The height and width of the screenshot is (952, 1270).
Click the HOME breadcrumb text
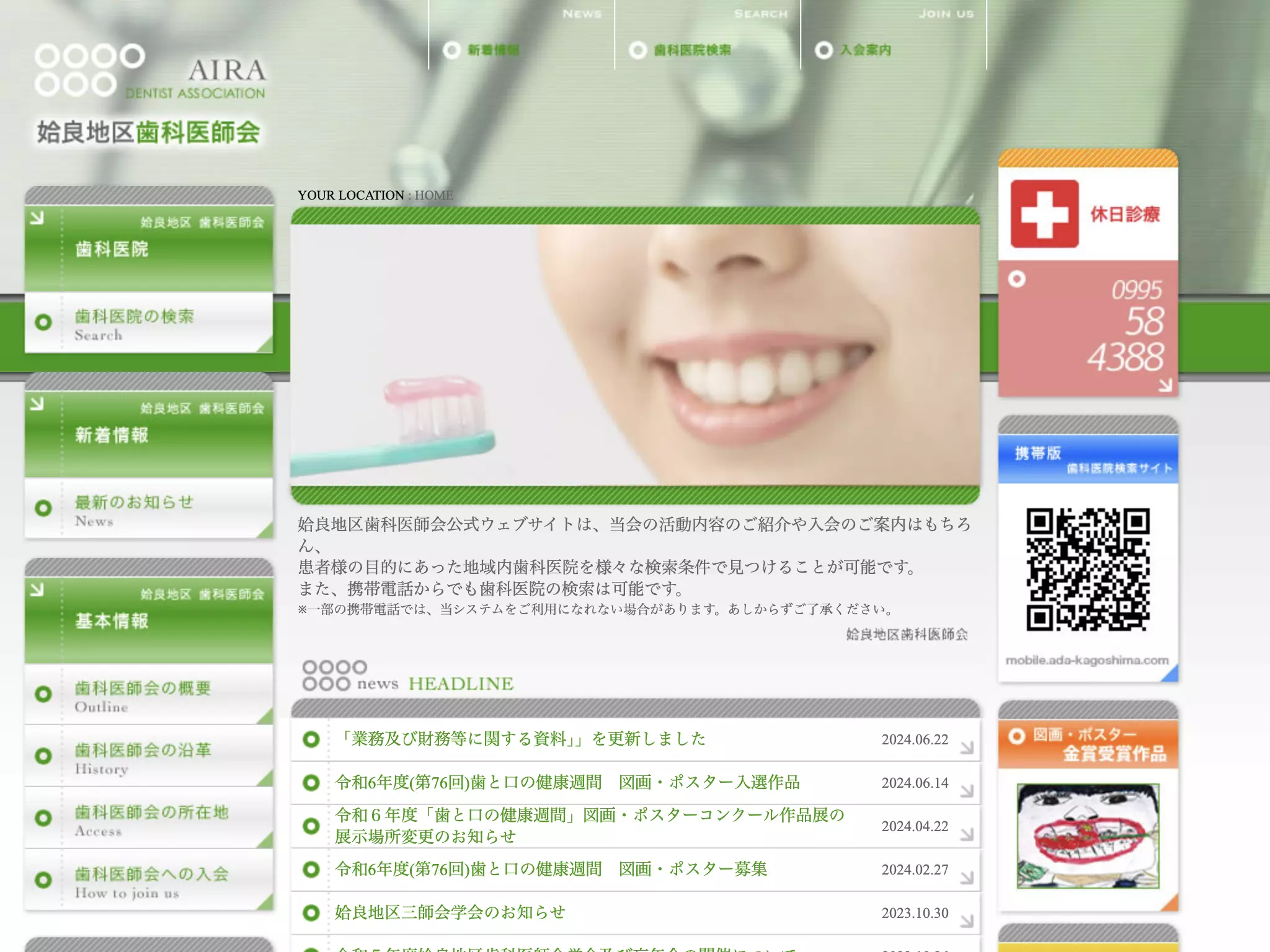tap(434, 195)
